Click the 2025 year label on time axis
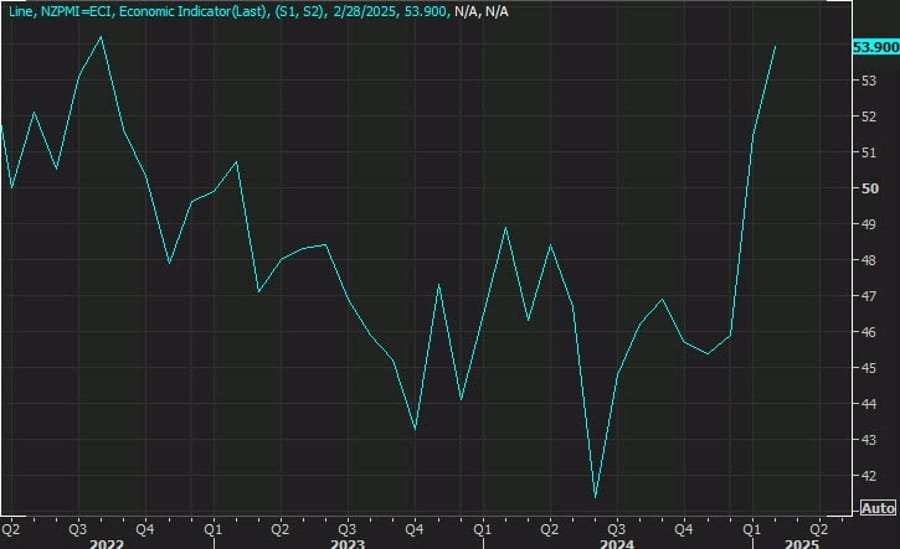The height and width of the screenshot is (549, 900). (803, 542)
